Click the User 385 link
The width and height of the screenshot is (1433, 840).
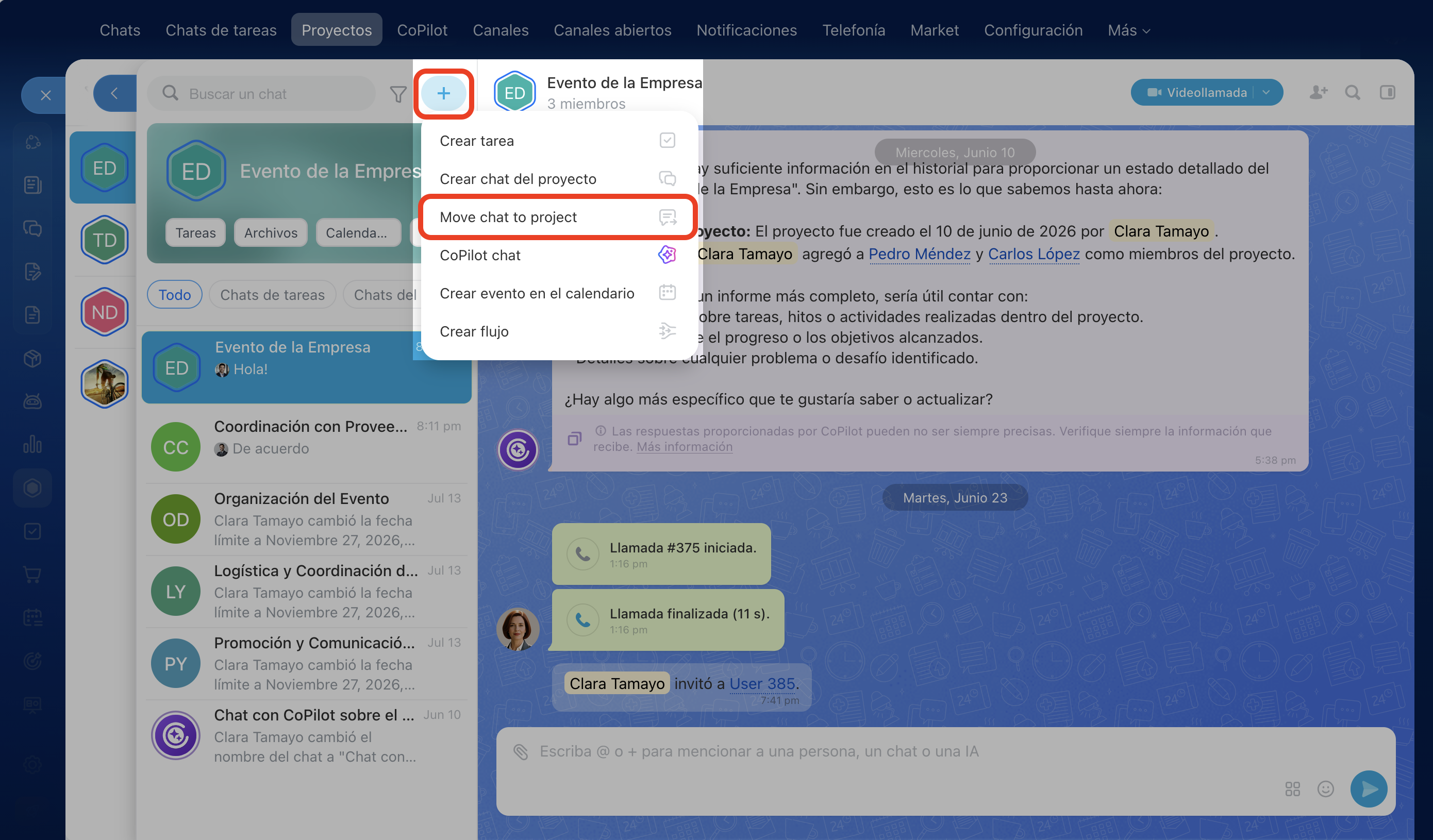(x=762, y=683)
